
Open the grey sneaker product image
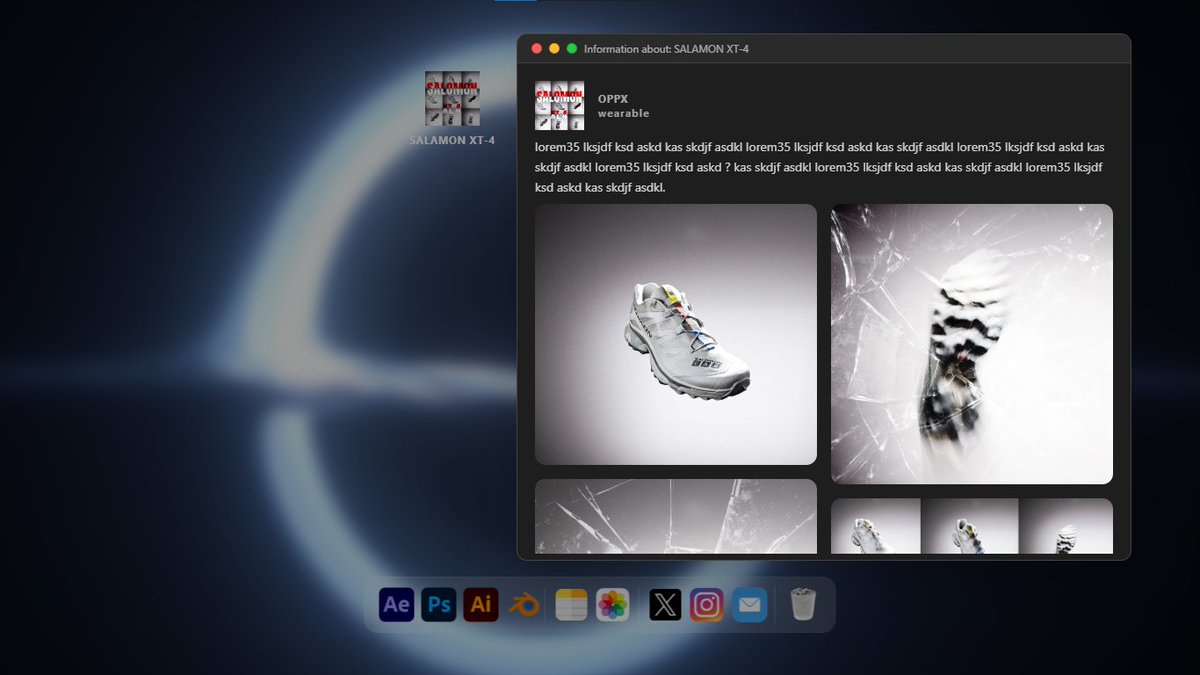(x=676, y=335)
